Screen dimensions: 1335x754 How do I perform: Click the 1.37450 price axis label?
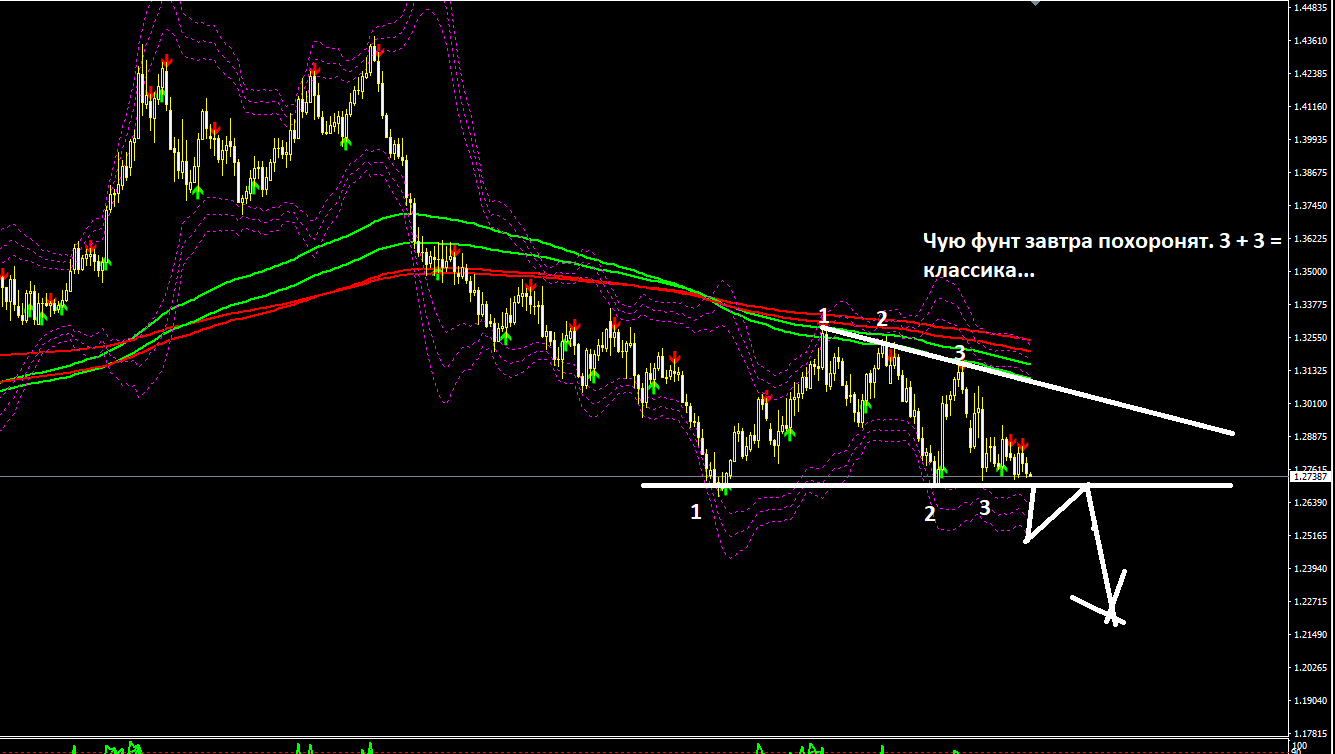click(1311, 206)
